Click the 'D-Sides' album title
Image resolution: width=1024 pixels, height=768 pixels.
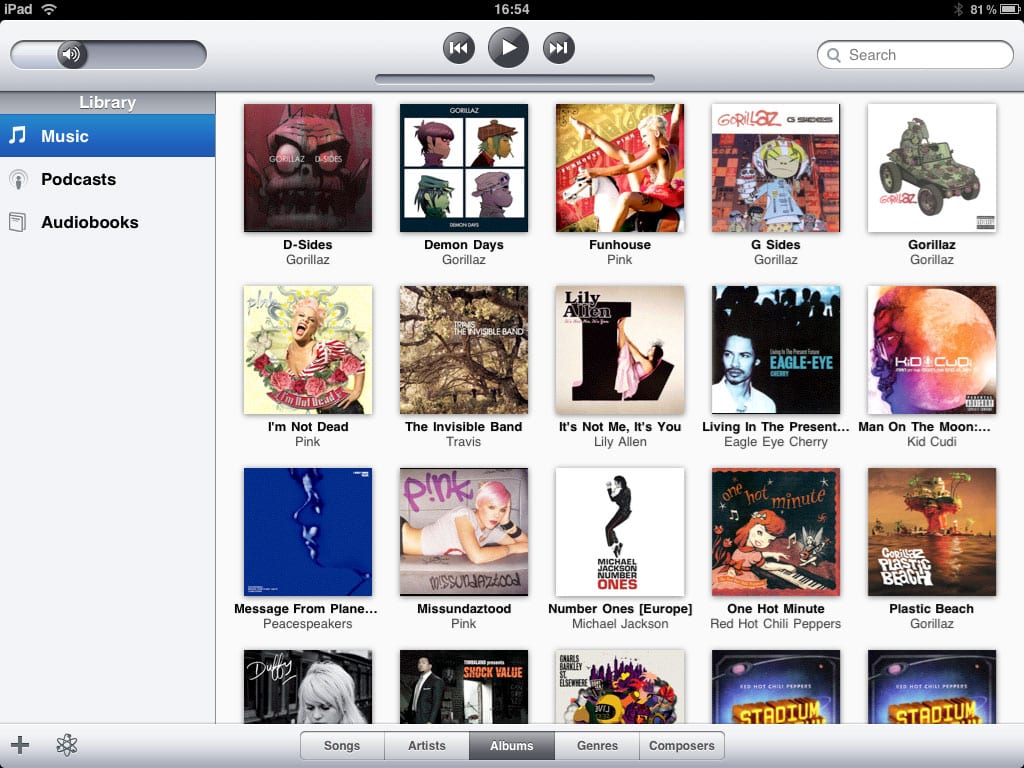(x=308, y=245)
